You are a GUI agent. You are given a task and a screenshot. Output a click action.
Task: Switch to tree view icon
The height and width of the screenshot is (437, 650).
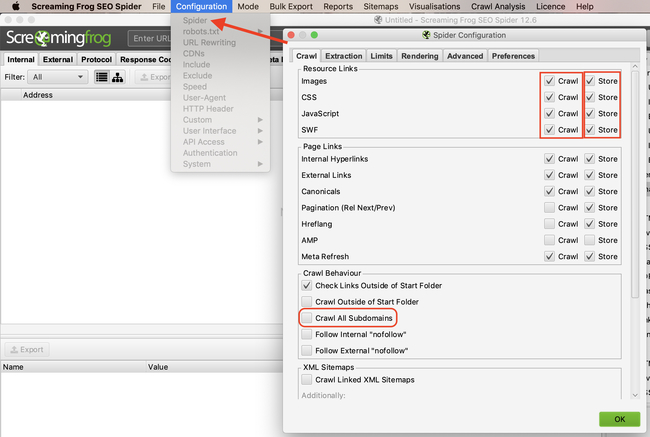pos(117,77)
